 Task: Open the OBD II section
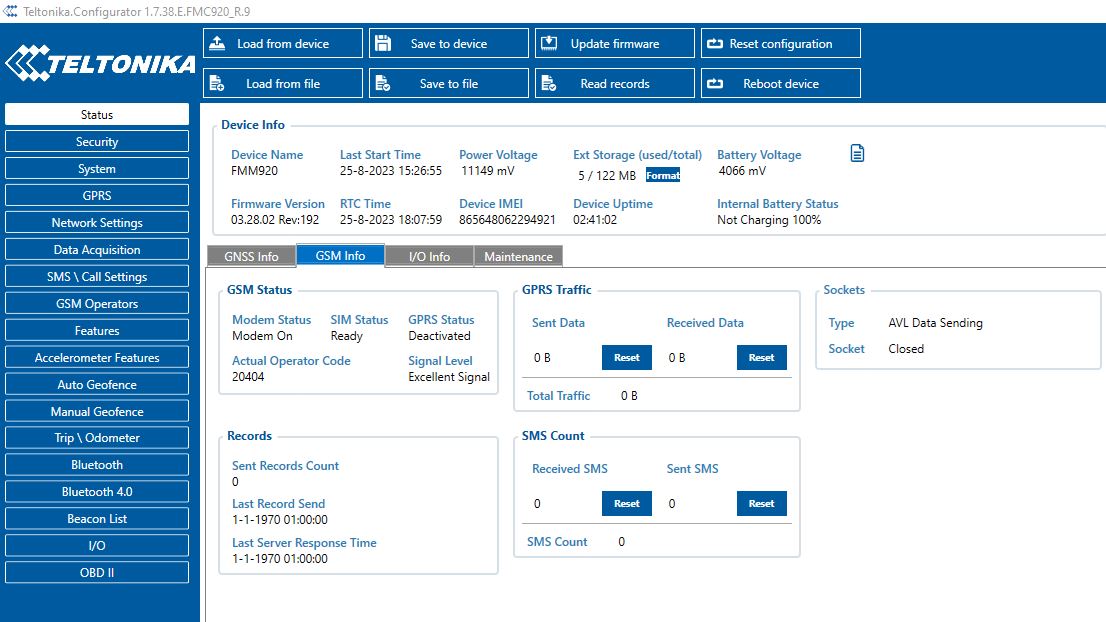[97, 572]
